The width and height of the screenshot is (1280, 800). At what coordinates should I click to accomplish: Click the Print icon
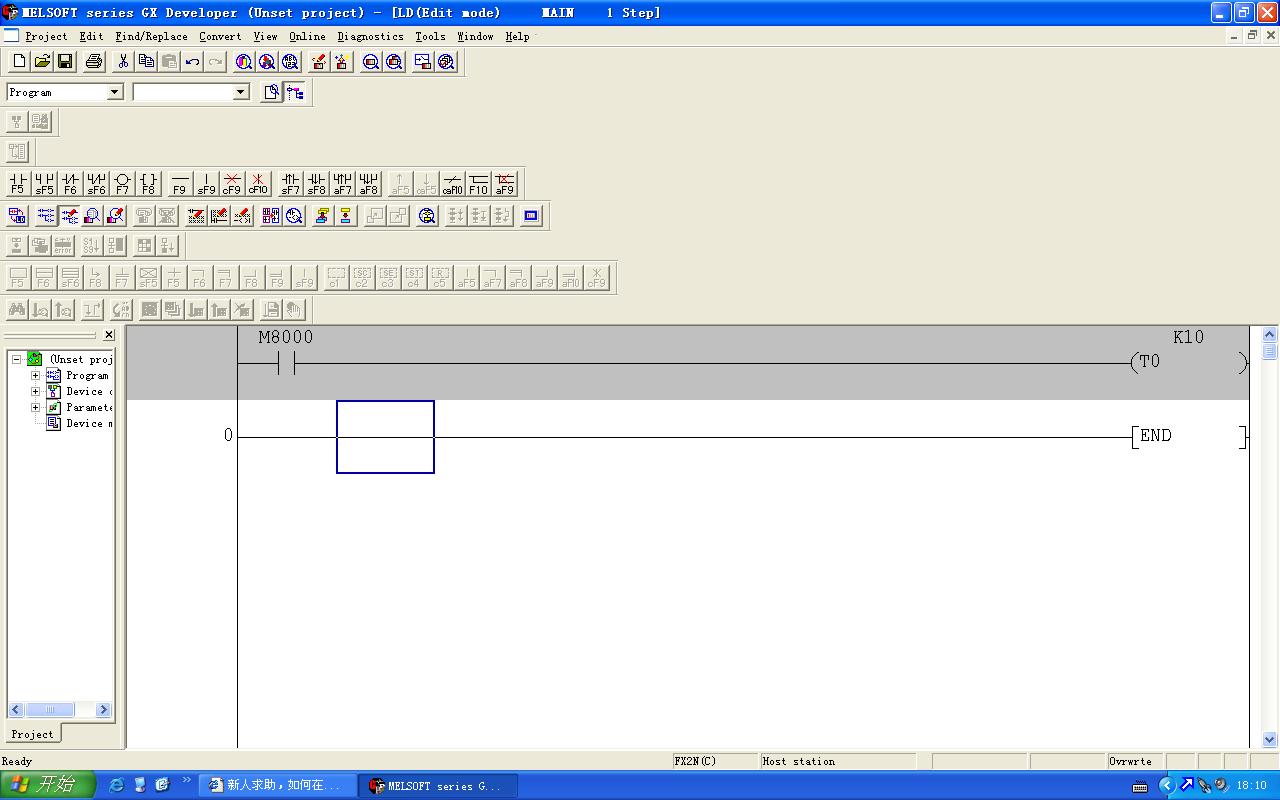tap(94, 62)
